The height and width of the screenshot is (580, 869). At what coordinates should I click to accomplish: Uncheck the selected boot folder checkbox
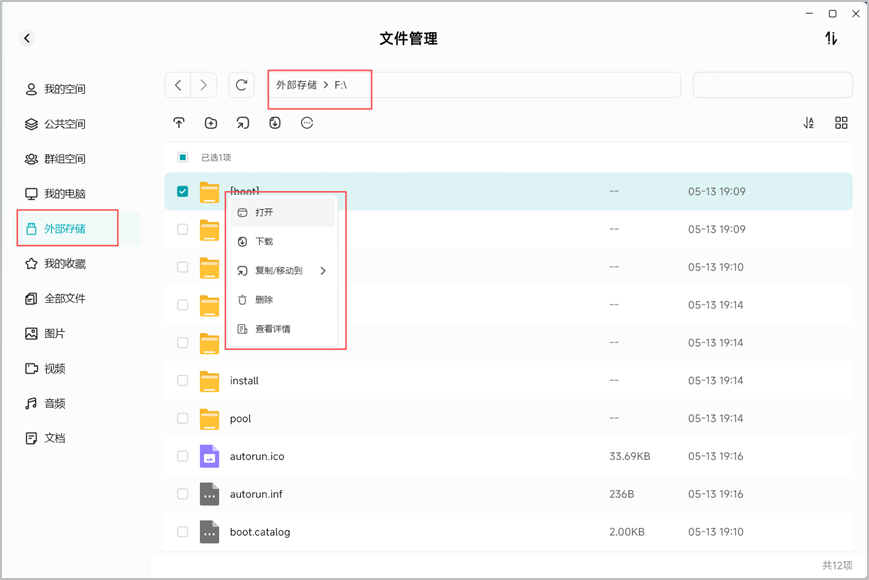click(x=182, y=191)
